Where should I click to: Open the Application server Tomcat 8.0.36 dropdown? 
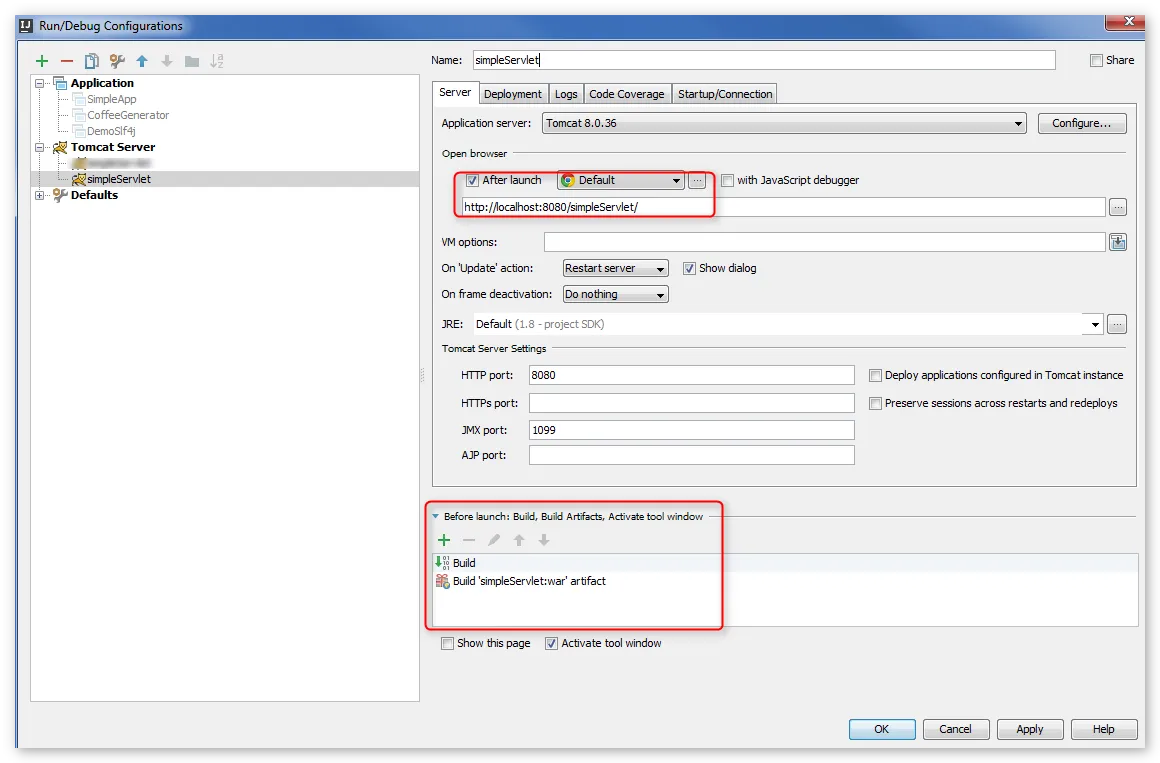pos(784,124)
